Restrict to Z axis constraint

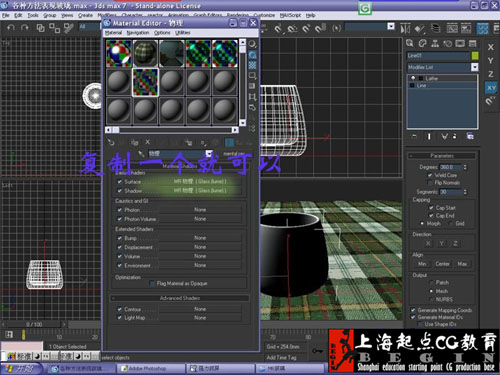click(x=491, y=74)
